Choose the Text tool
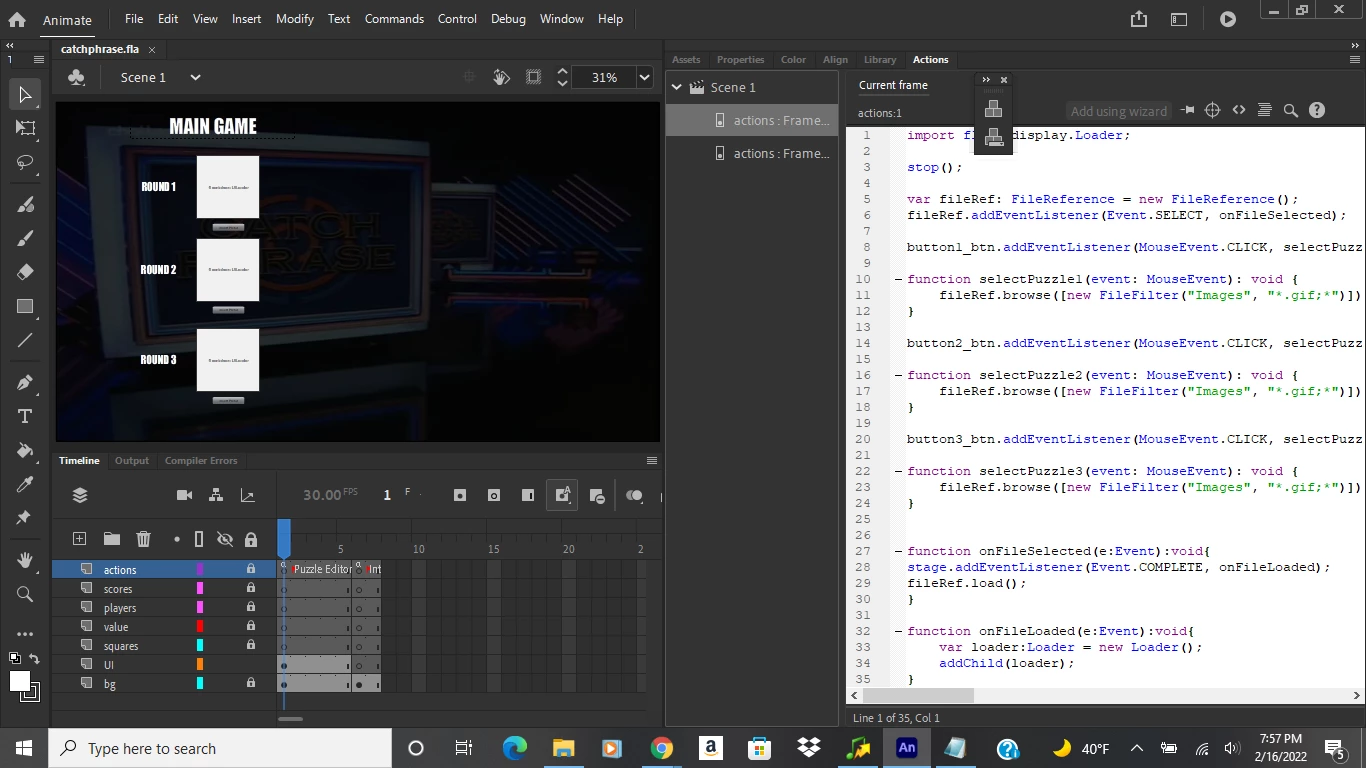 25,416
